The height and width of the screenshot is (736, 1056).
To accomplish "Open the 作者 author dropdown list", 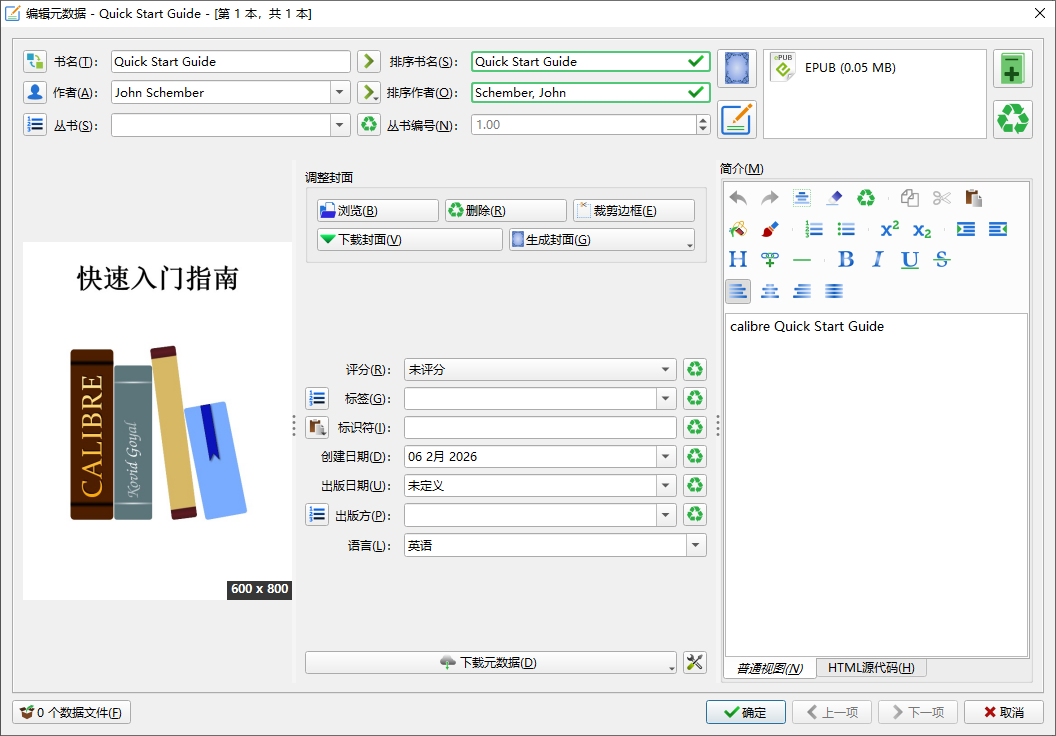I will (x=340, y=93).
